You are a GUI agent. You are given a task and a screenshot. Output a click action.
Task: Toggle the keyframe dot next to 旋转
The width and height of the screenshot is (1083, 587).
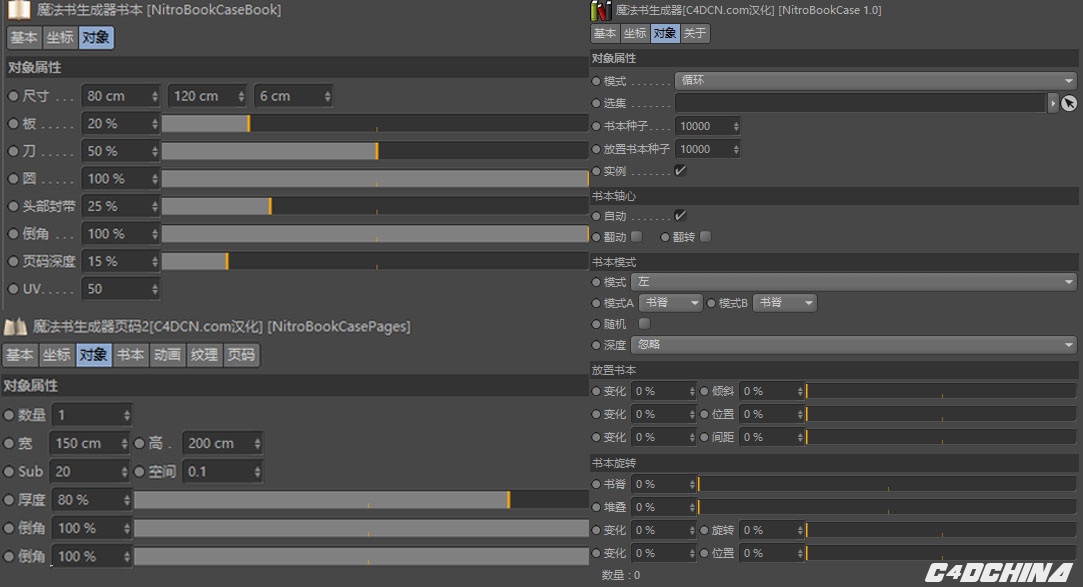[x=705, y=530]
